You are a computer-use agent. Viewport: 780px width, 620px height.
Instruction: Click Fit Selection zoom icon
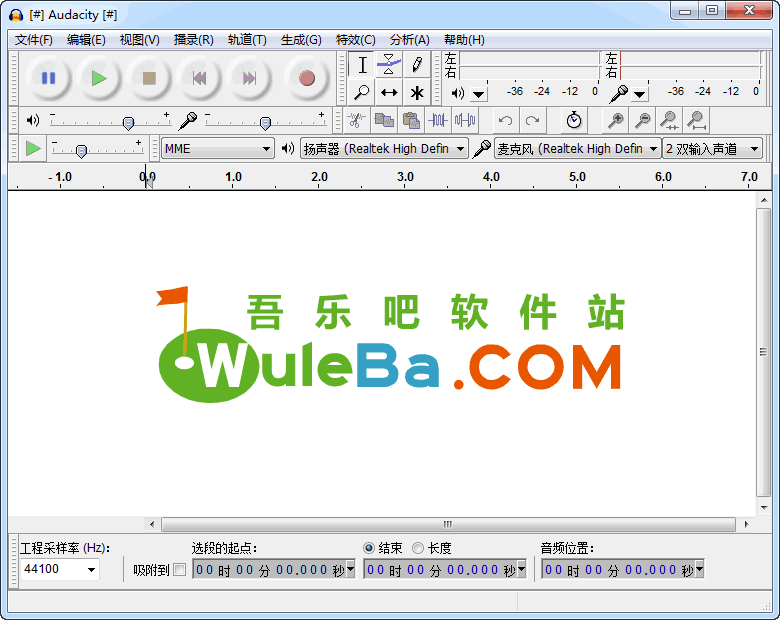[670, 120]
